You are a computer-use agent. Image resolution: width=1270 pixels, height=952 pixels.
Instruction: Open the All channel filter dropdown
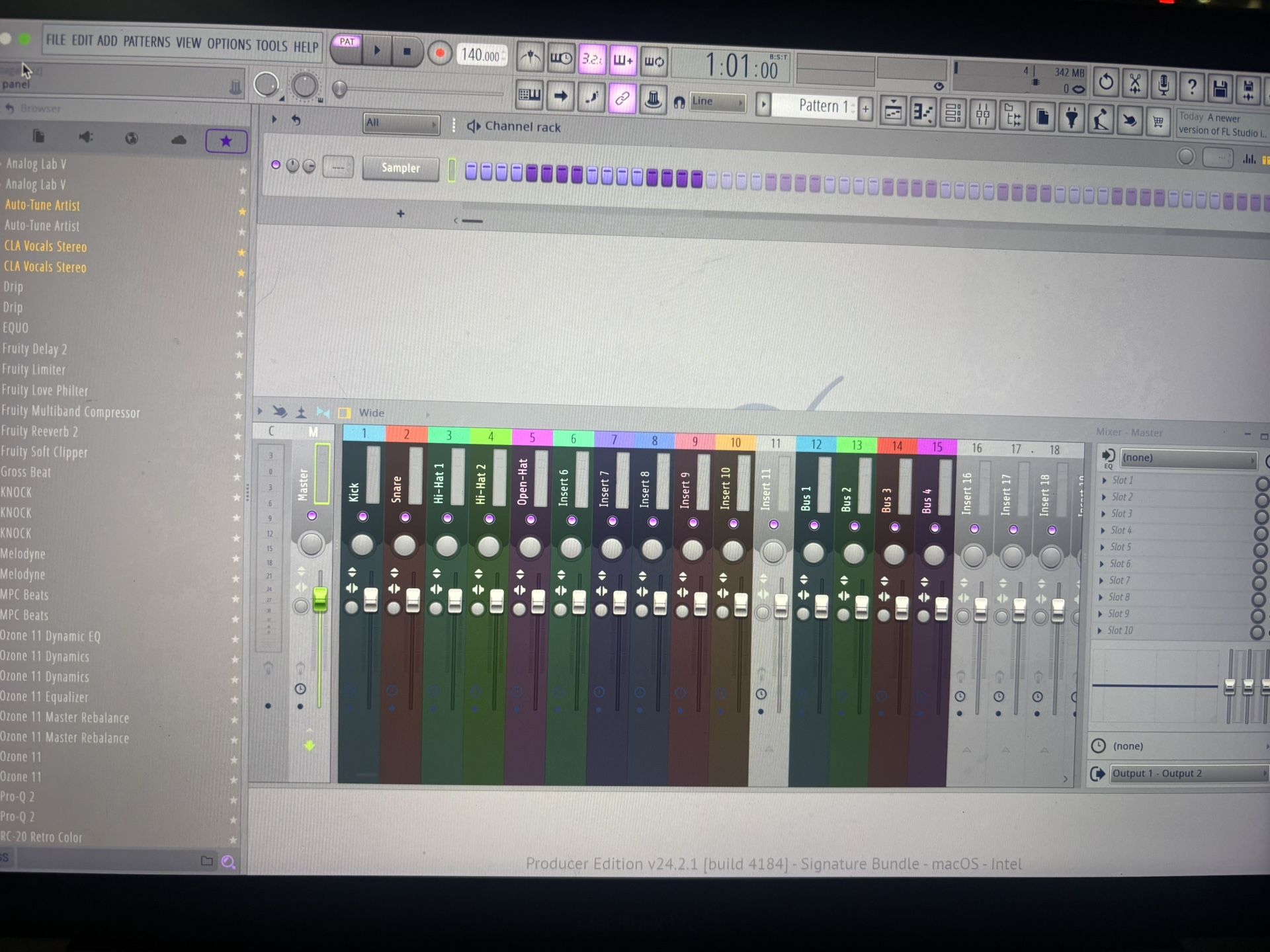[401, 123]
